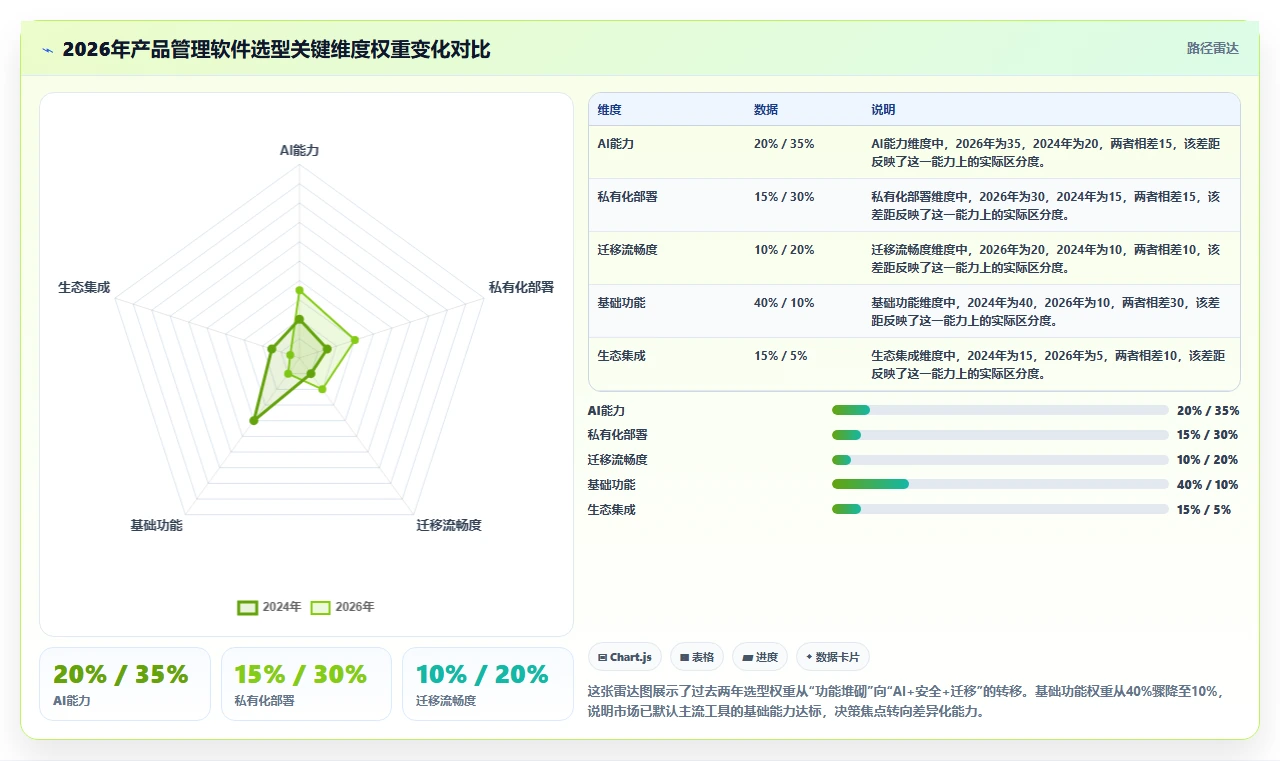Click the 2026年 私有化部署 radar data point
Viewport: 1280px width, 761px height.
click(x=354, y=340)
